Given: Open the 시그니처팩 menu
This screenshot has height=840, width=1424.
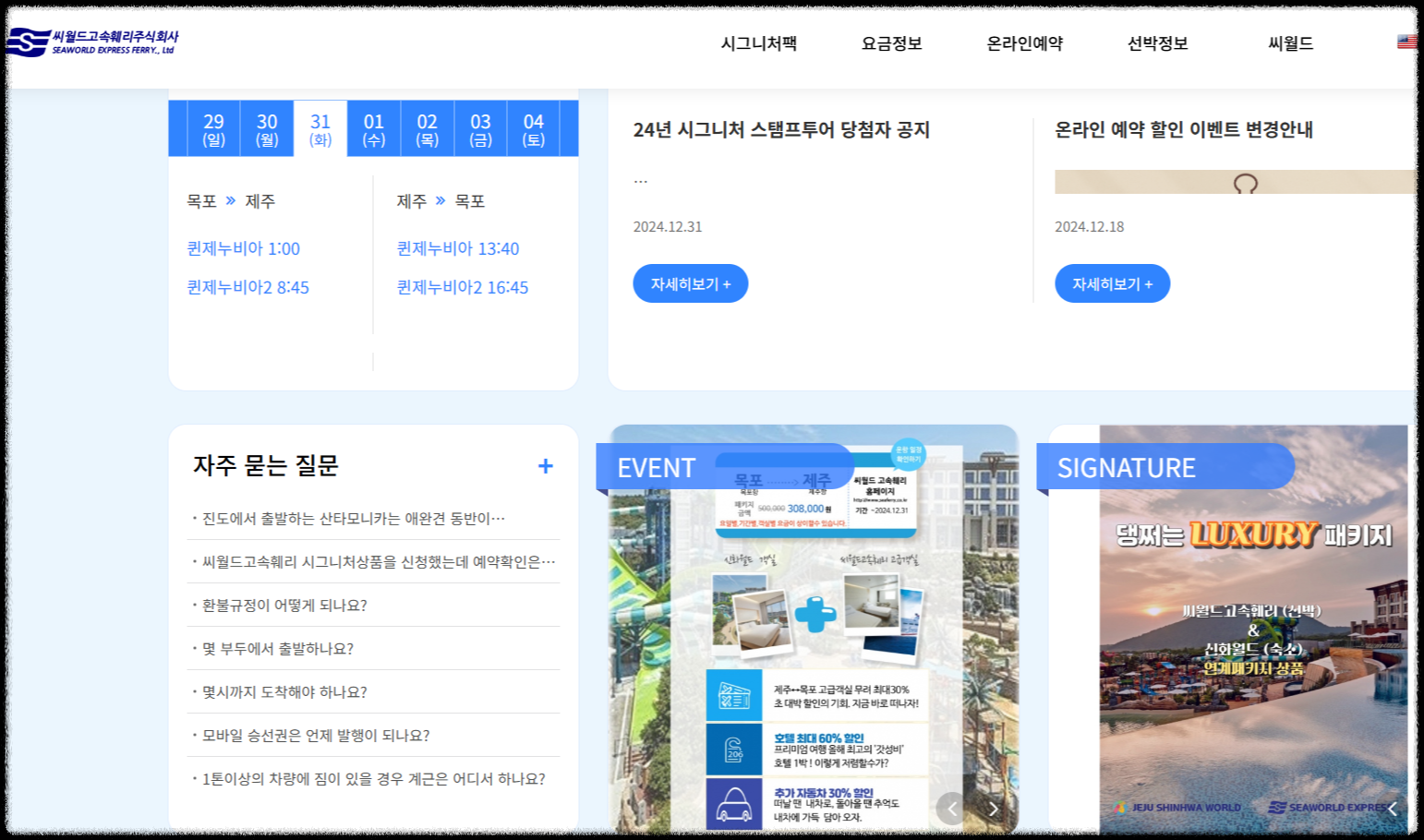Looking at the screenshot, I should (760, 42).
